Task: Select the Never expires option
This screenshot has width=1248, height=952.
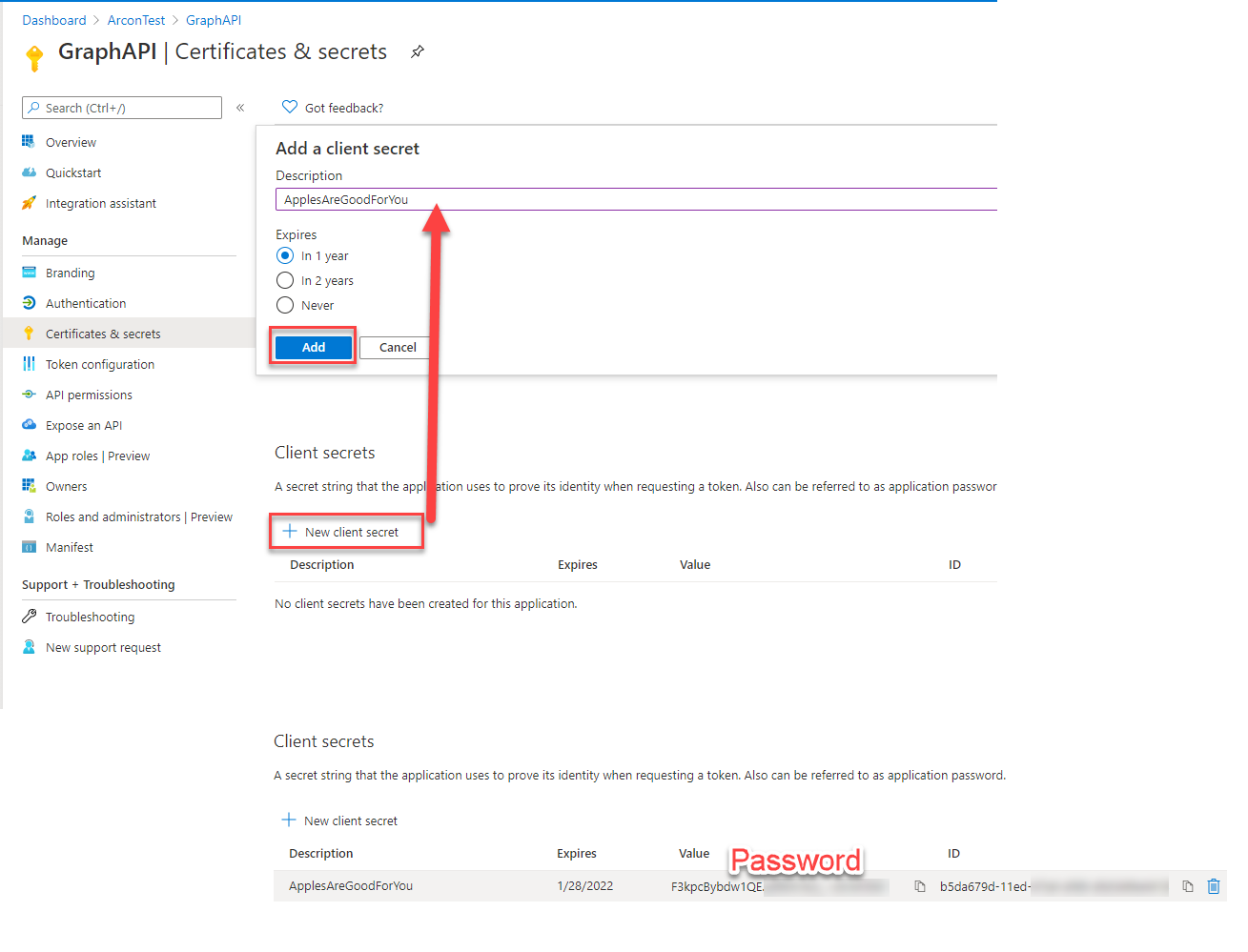Action: point(285,305)
